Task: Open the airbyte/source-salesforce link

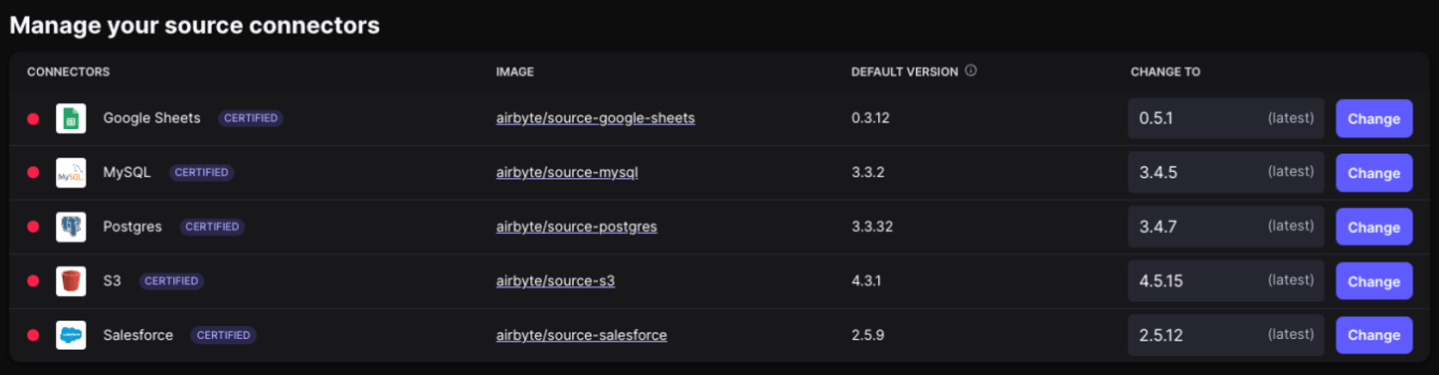Action: click(581, 334)
